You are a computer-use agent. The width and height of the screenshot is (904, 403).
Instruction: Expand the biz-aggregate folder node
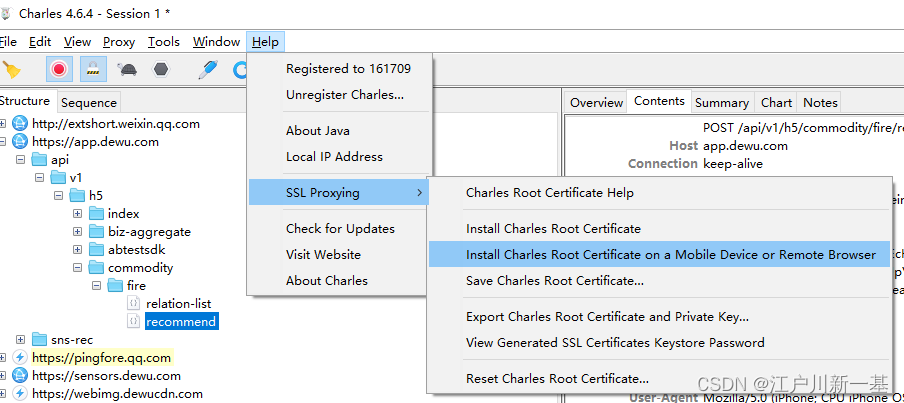click(77, 232)
